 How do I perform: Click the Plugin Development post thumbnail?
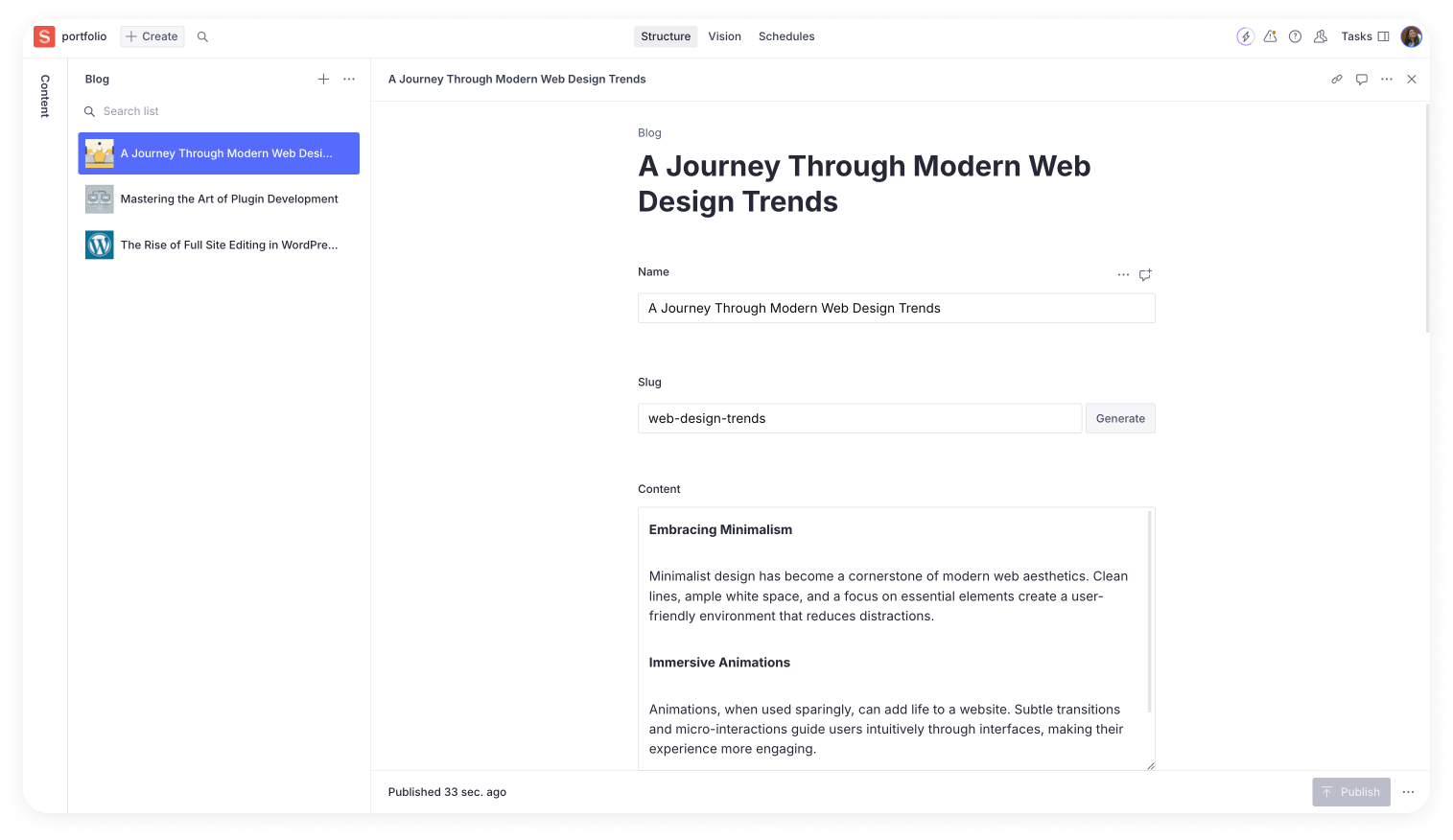pyautogui.click(x=100, y=199)
